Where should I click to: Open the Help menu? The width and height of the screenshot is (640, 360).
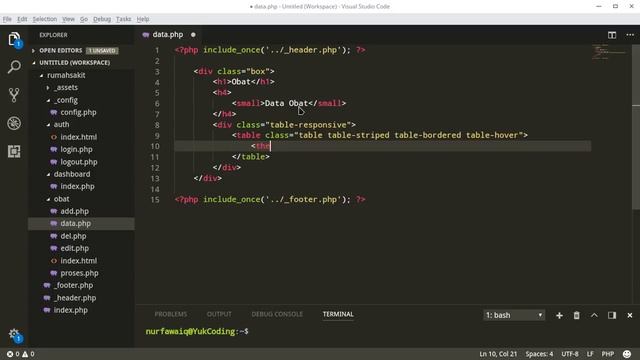[142, 19]
